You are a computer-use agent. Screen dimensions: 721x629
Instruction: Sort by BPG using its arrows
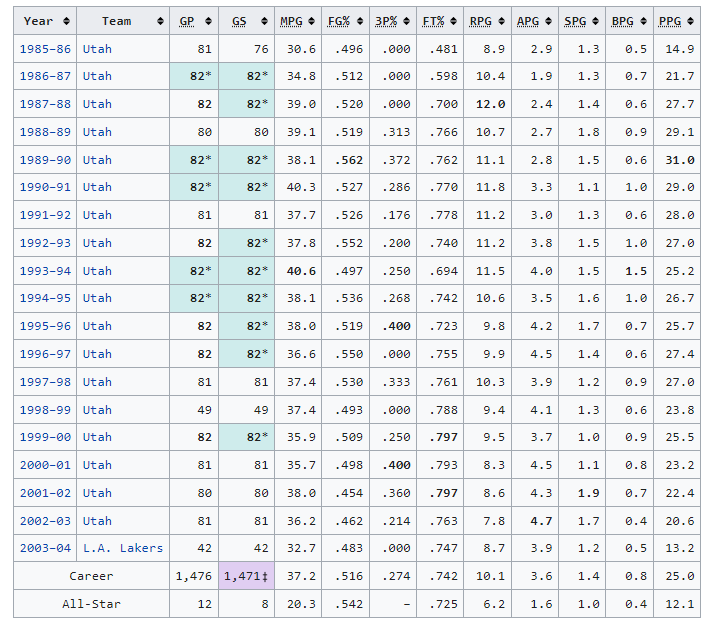[x=643, y=21]
